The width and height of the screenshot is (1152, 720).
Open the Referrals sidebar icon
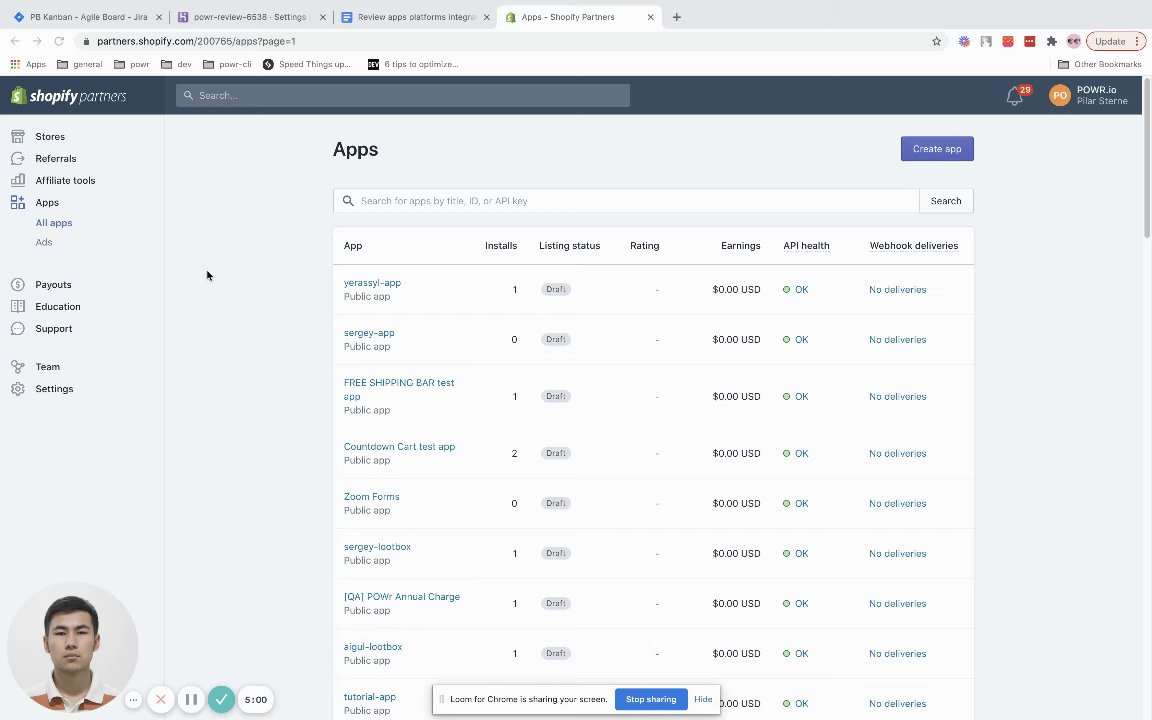point(18,159)
